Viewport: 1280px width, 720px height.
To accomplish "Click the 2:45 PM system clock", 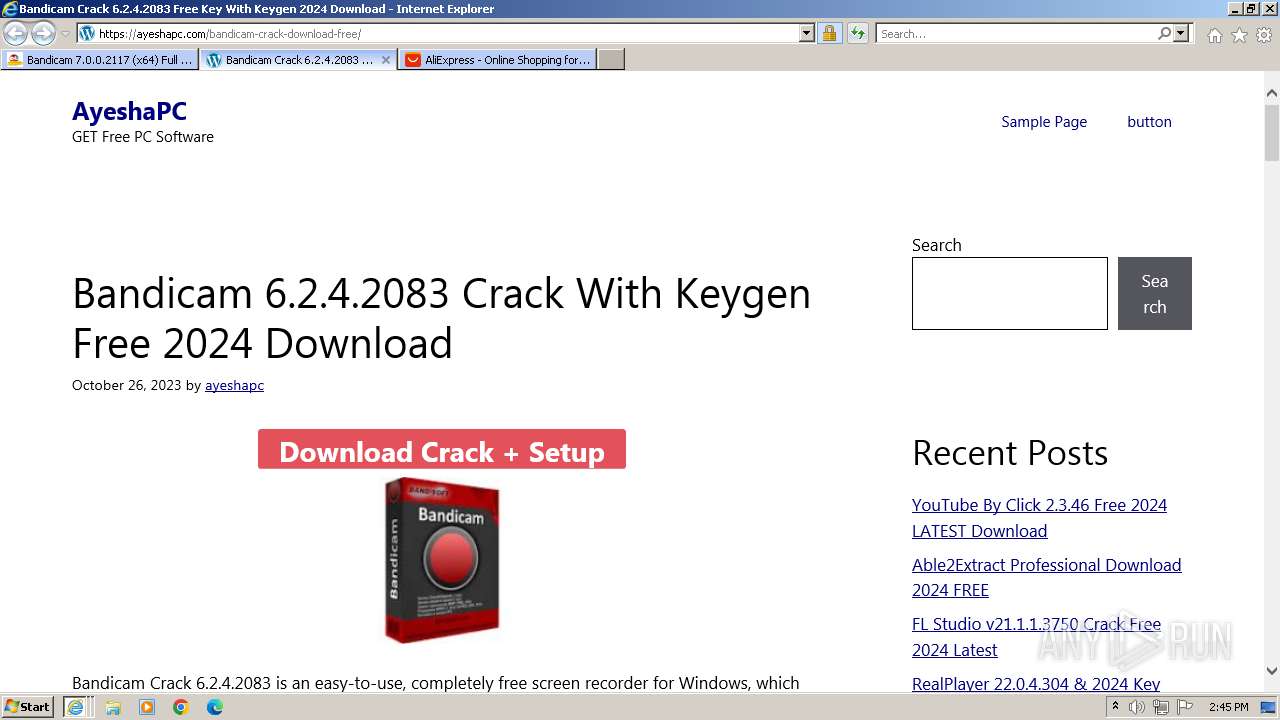I will (1228, 707).
